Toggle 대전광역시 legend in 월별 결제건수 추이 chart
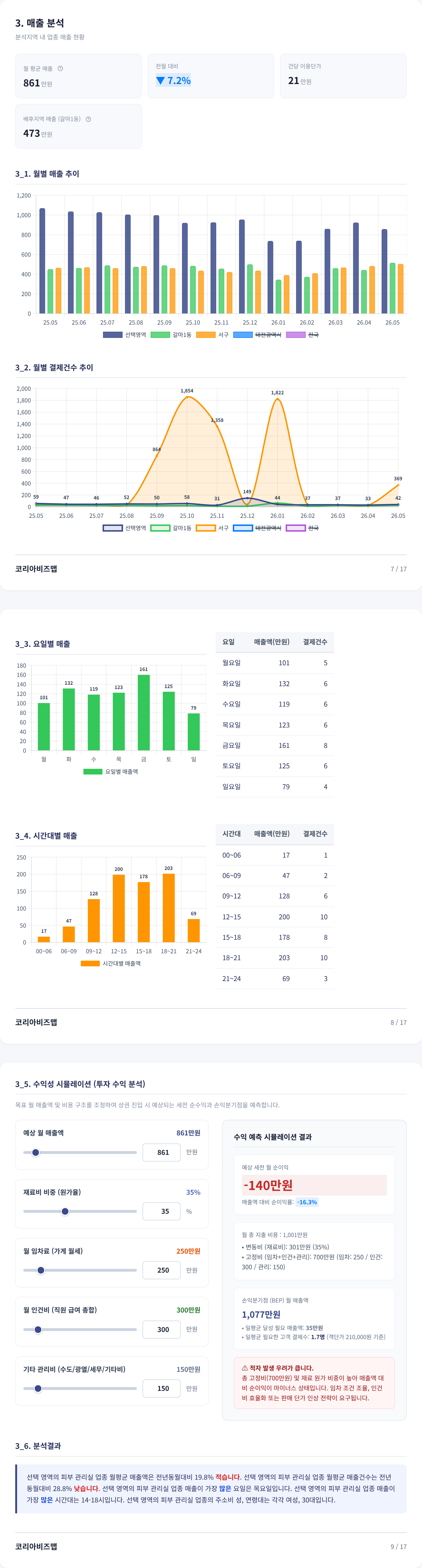Image resolution: width=422 pixels, height=1568 pixels. tap(257, 528)
